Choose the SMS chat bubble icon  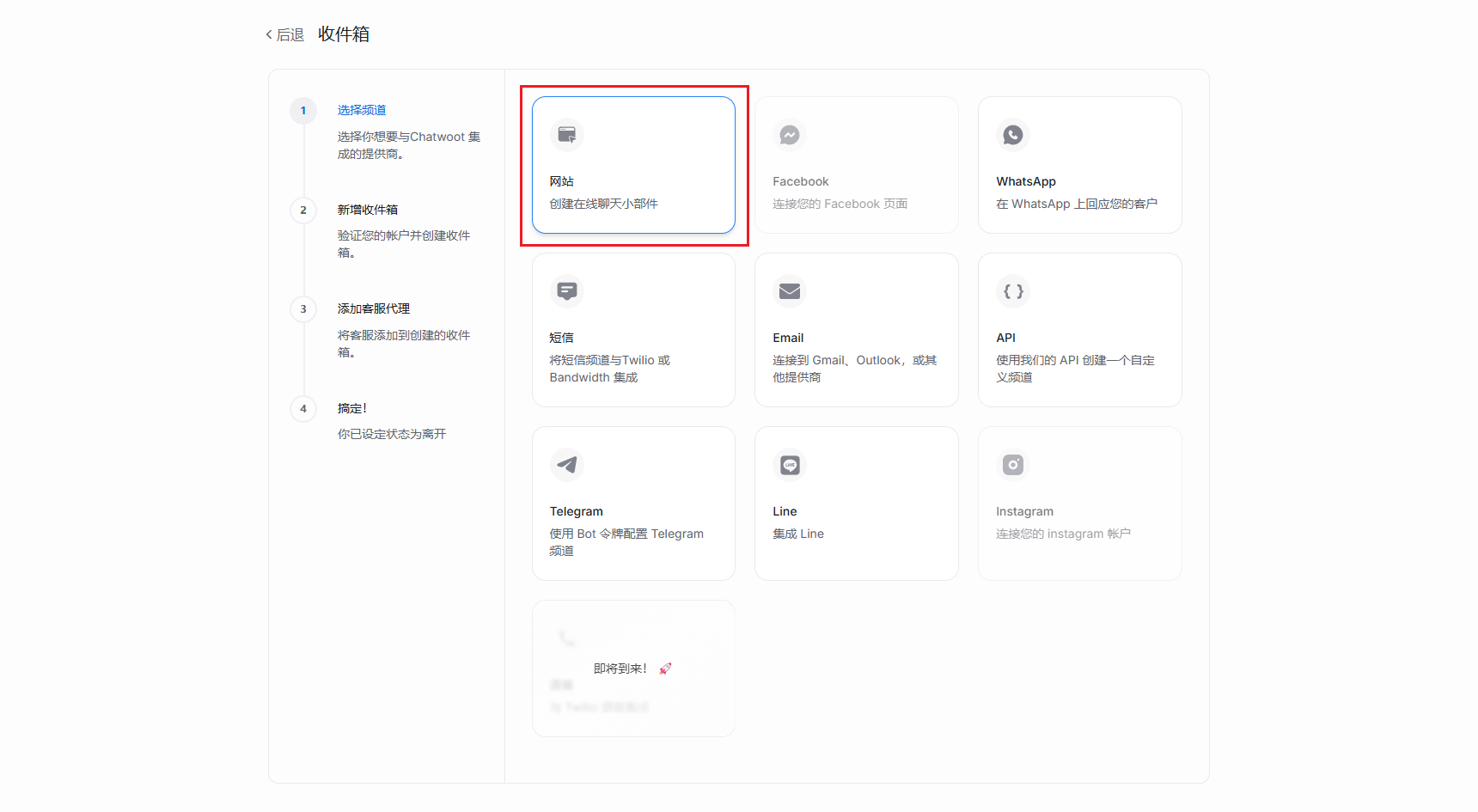point(566,291)
